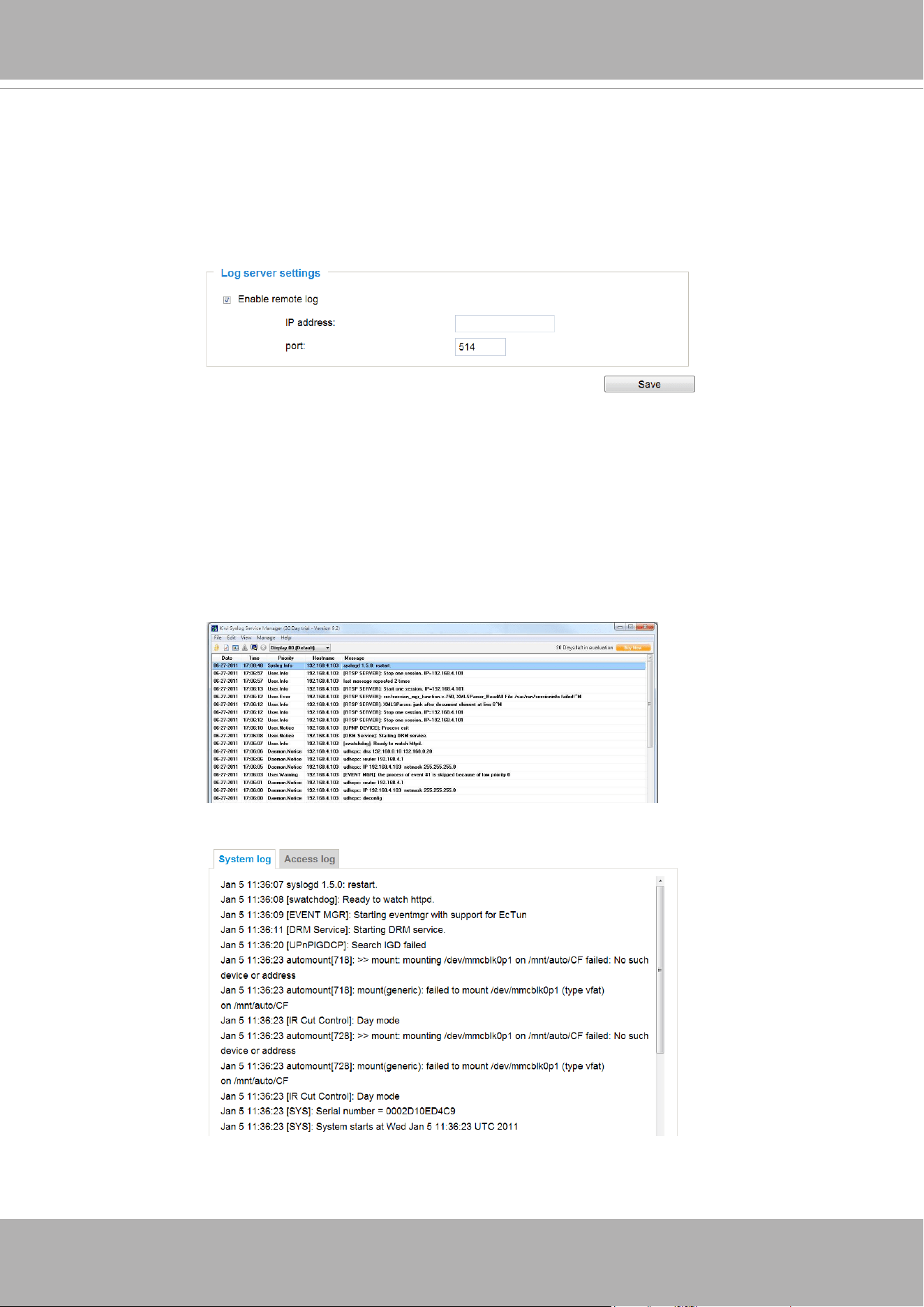The image size is (924, 1307).
Task: Click the Save button
Action: point(650,384)
